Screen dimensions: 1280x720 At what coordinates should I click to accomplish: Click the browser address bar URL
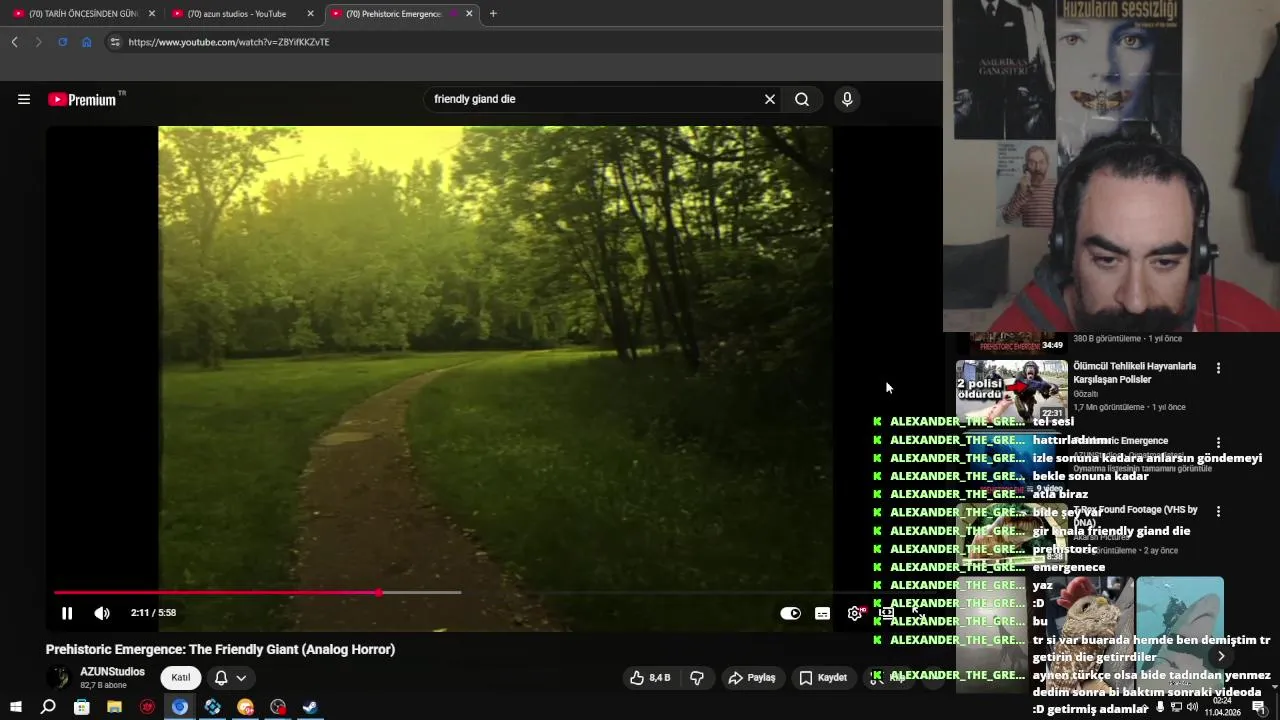point(229,42)
